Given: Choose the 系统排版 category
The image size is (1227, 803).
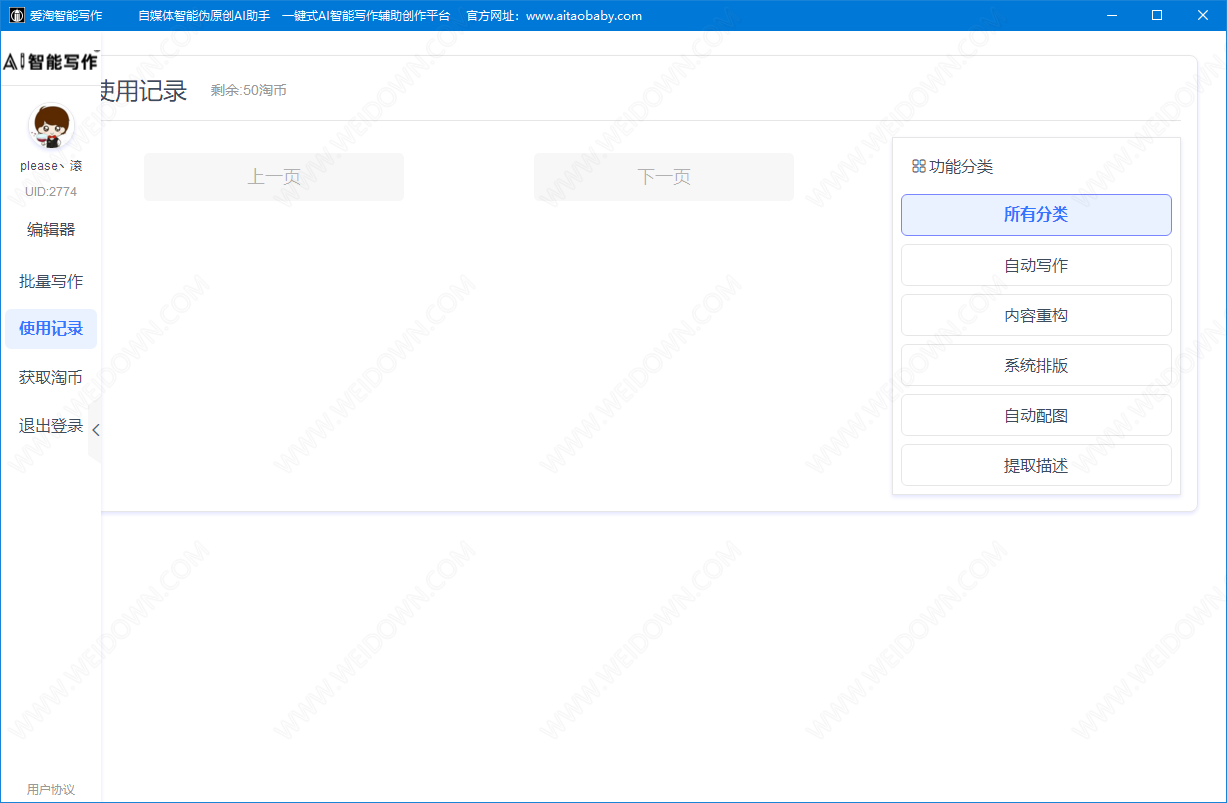Looking at the screenshot, I should pyautogui.click(x=1036, y=365).
